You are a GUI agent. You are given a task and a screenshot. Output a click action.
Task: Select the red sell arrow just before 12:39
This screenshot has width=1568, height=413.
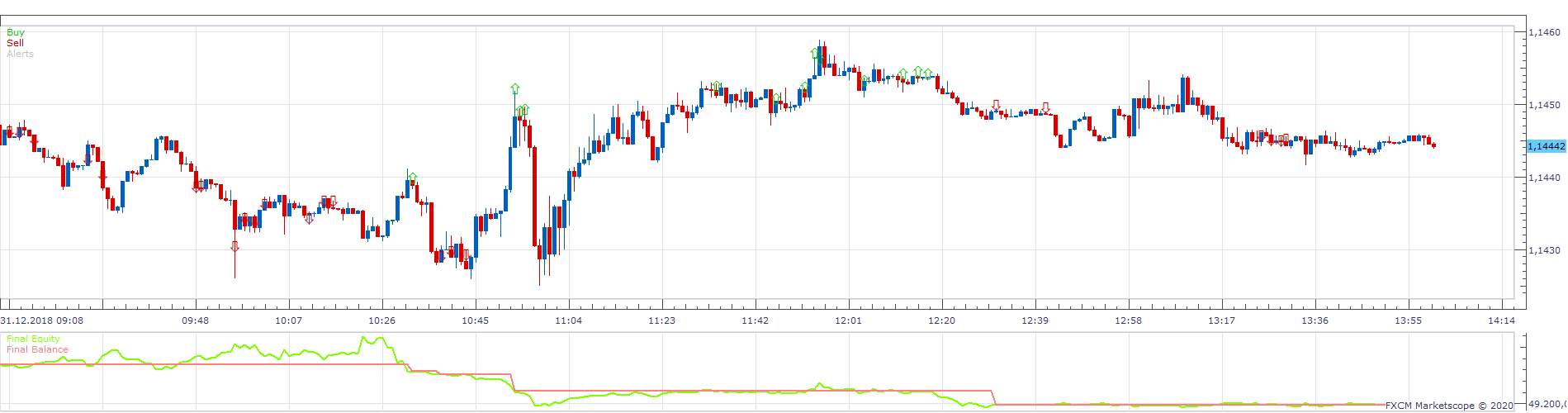tap(997, 106)
